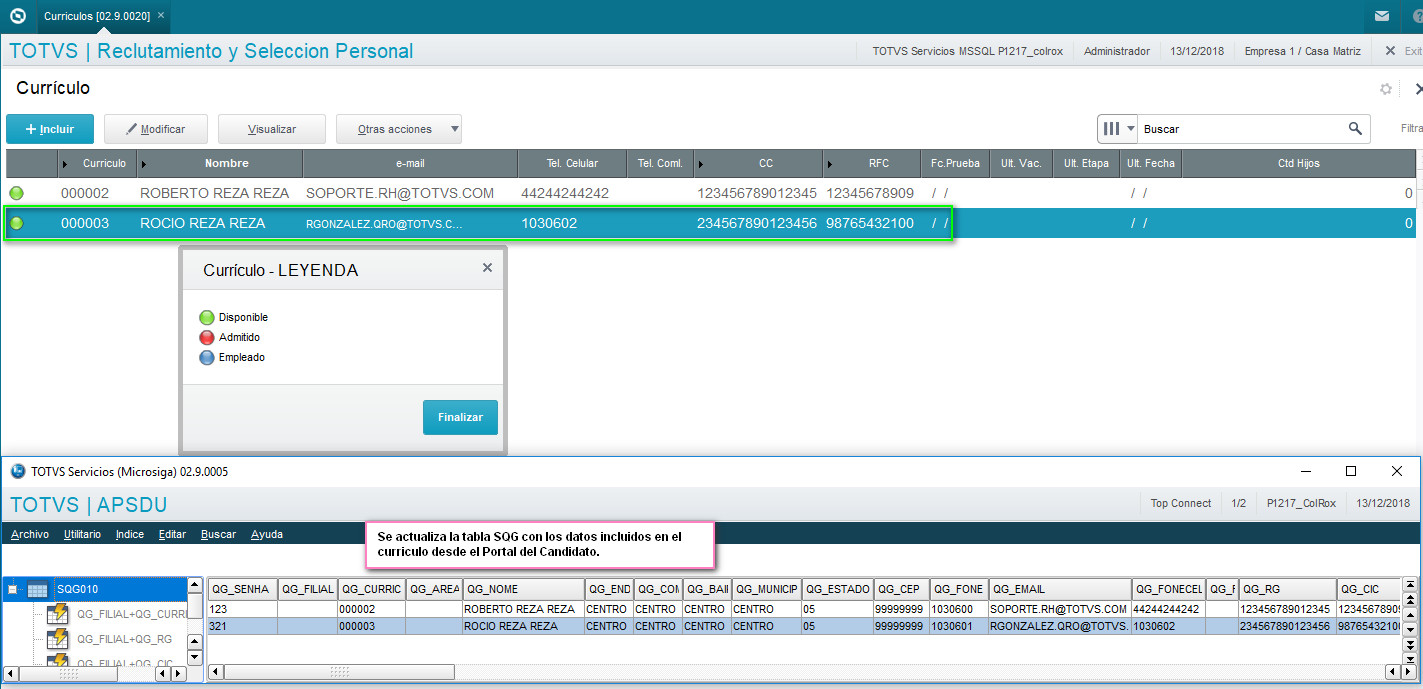The width and height of the screenshot is (1423, 689).
Task: Collapse the SQG010 tree node
Action: click(12, 590)
